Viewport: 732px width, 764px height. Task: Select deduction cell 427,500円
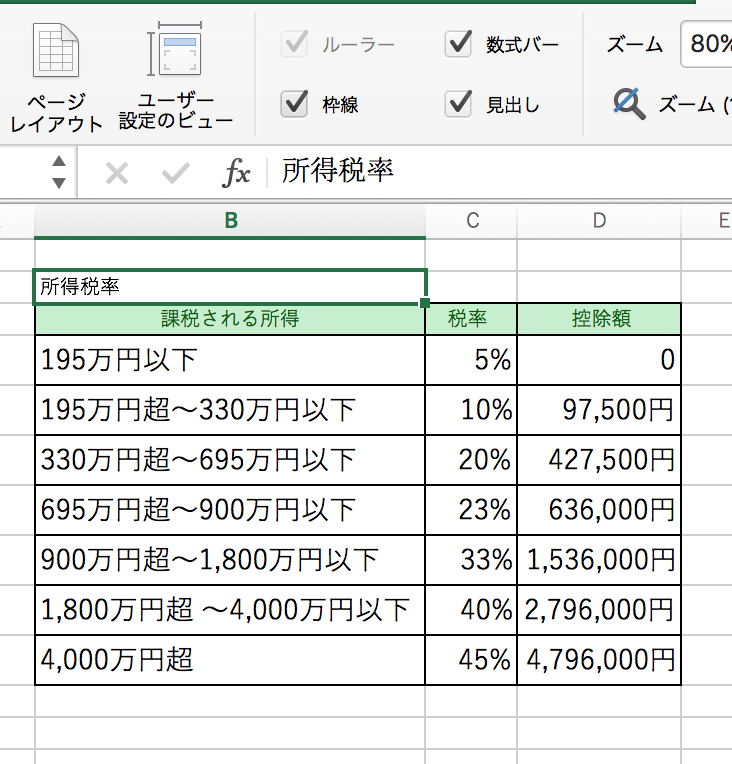pos(599,460)
